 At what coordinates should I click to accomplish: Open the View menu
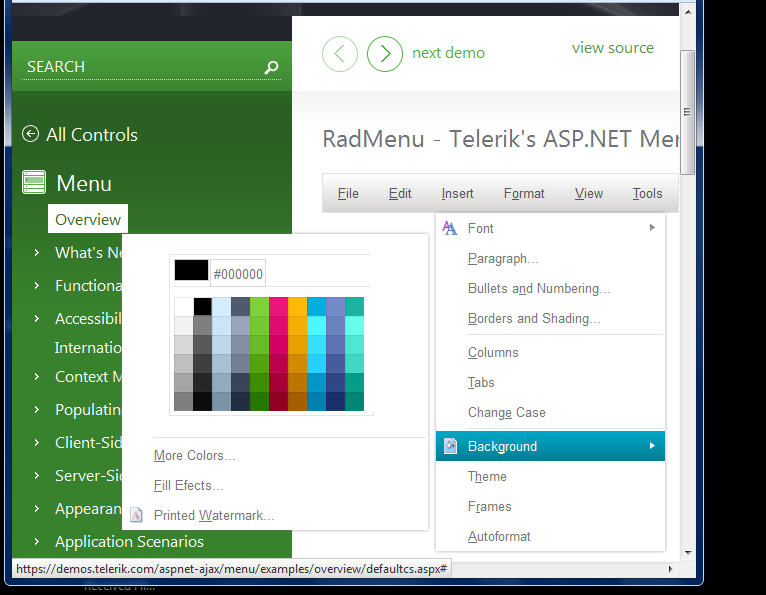pyautogui.click(x=588, y=193)
